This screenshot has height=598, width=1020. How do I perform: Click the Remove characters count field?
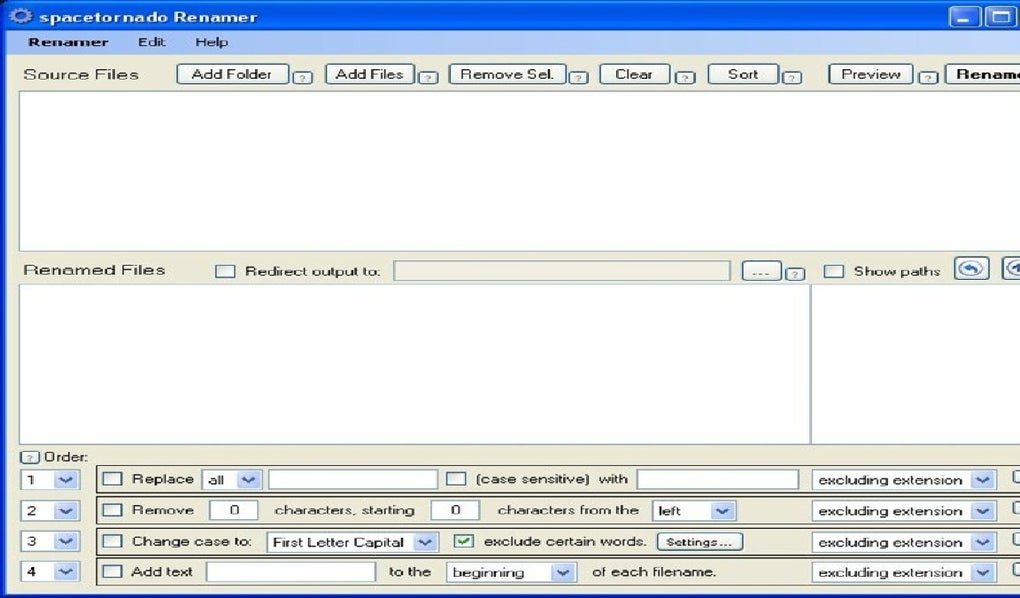click(234, 510)
